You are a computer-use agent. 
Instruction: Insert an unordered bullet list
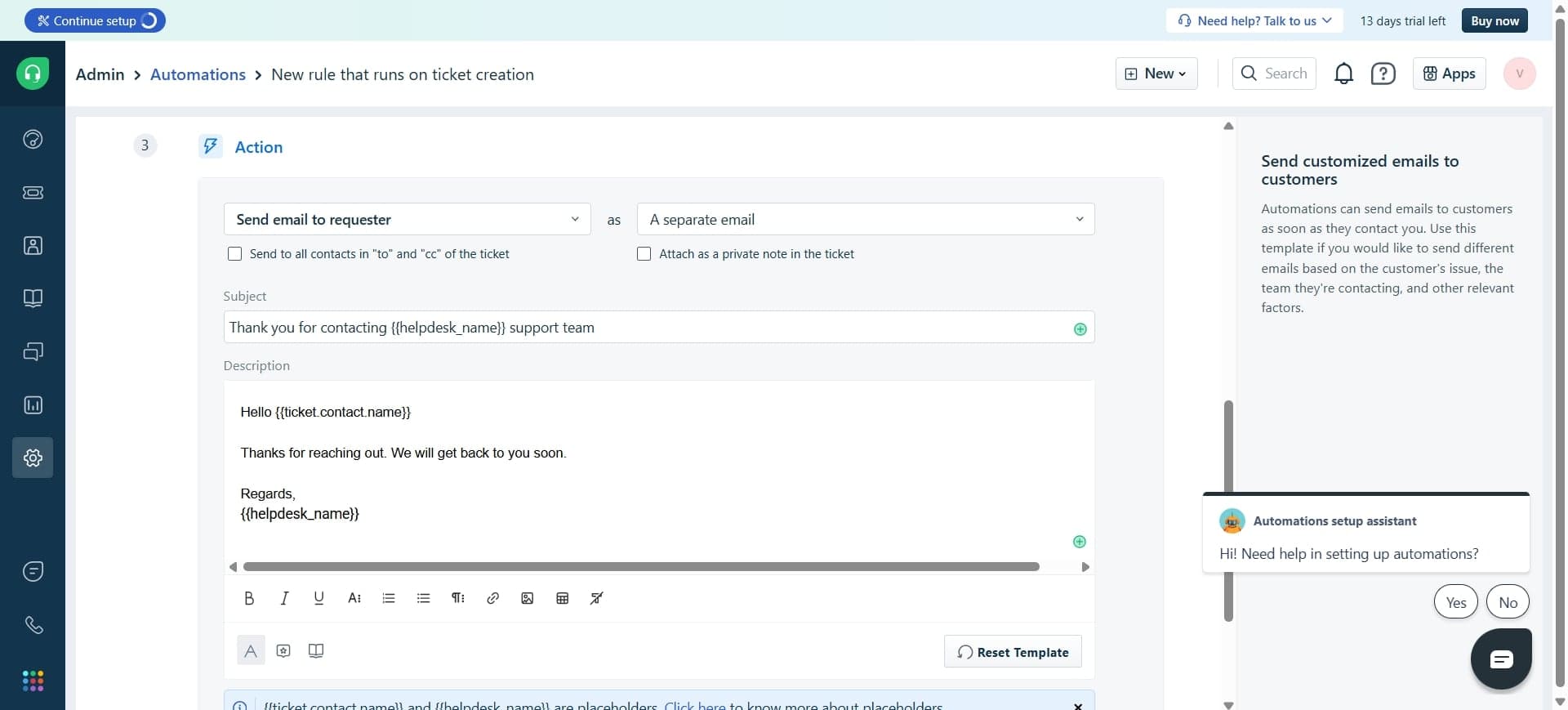pos(423,598)
